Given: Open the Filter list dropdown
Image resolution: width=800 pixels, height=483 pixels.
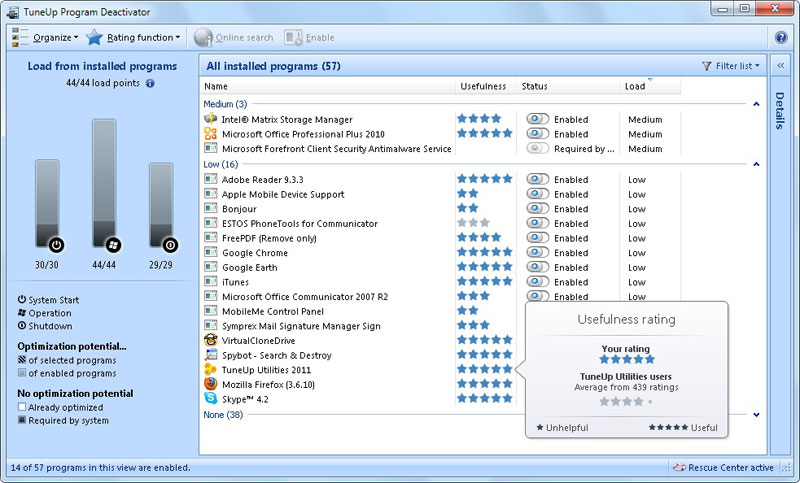Looking at the screenshot, I should point(731,66).
